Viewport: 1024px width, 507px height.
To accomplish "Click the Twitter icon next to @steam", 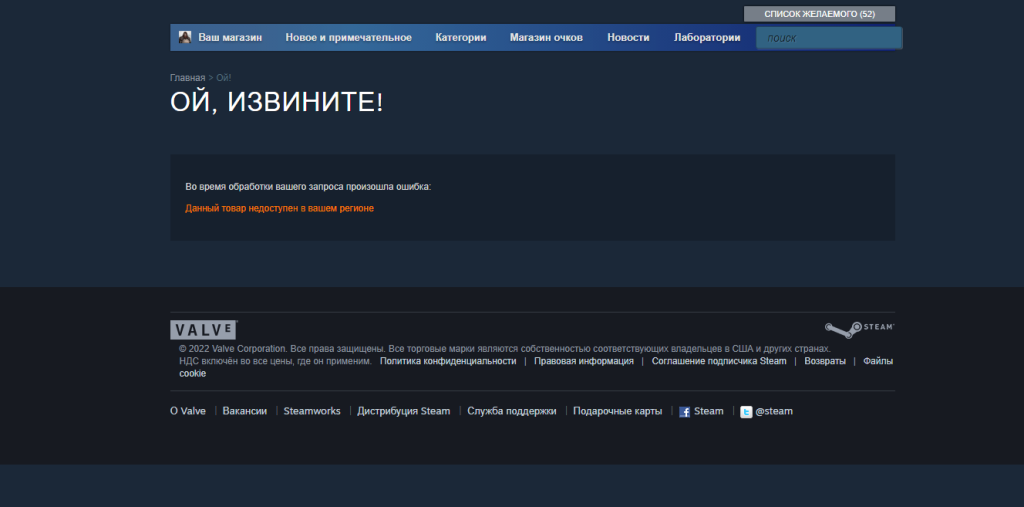I will click(746, 412).
